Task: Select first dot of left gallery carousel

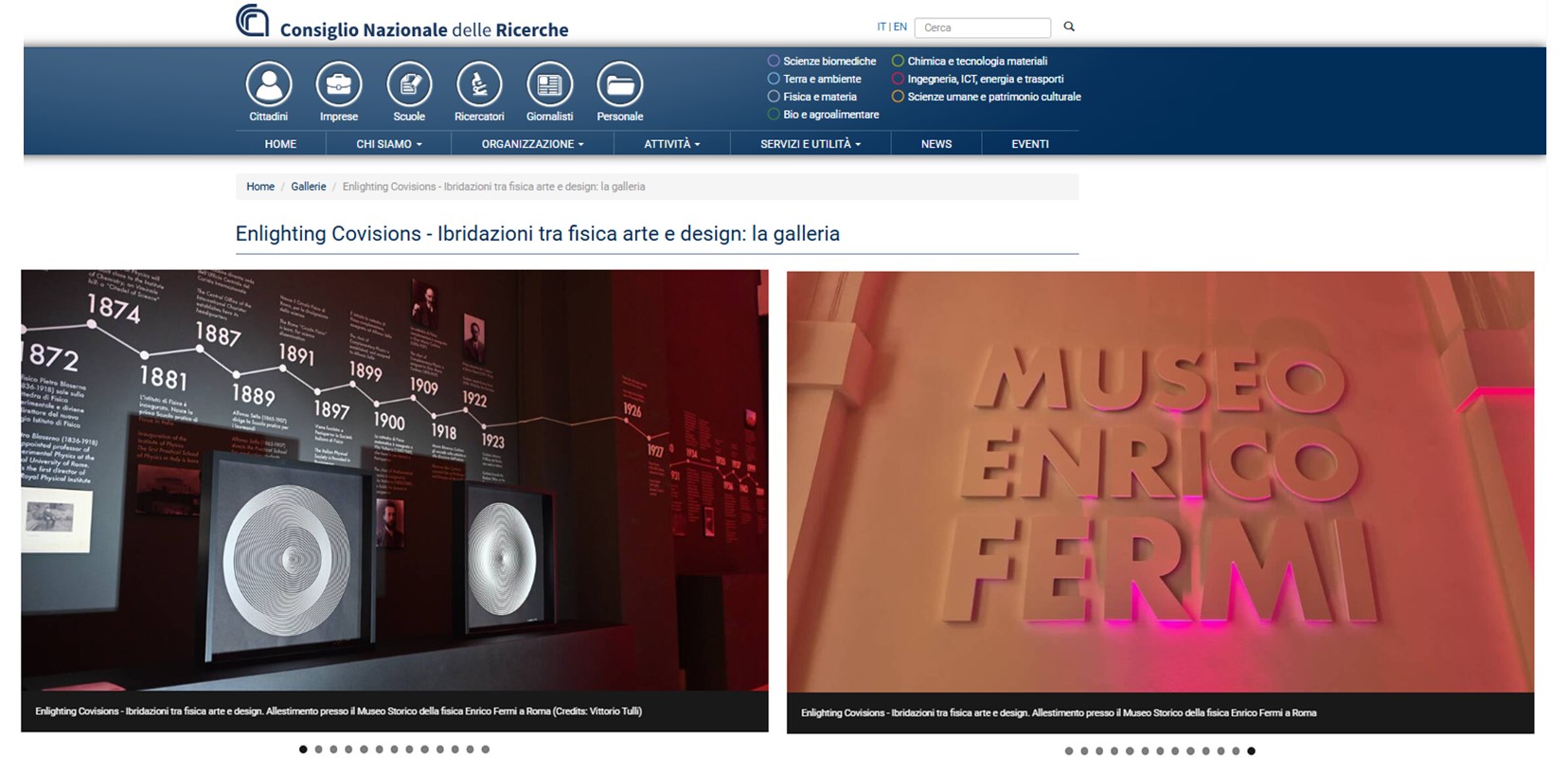Action: coord(303,749)
